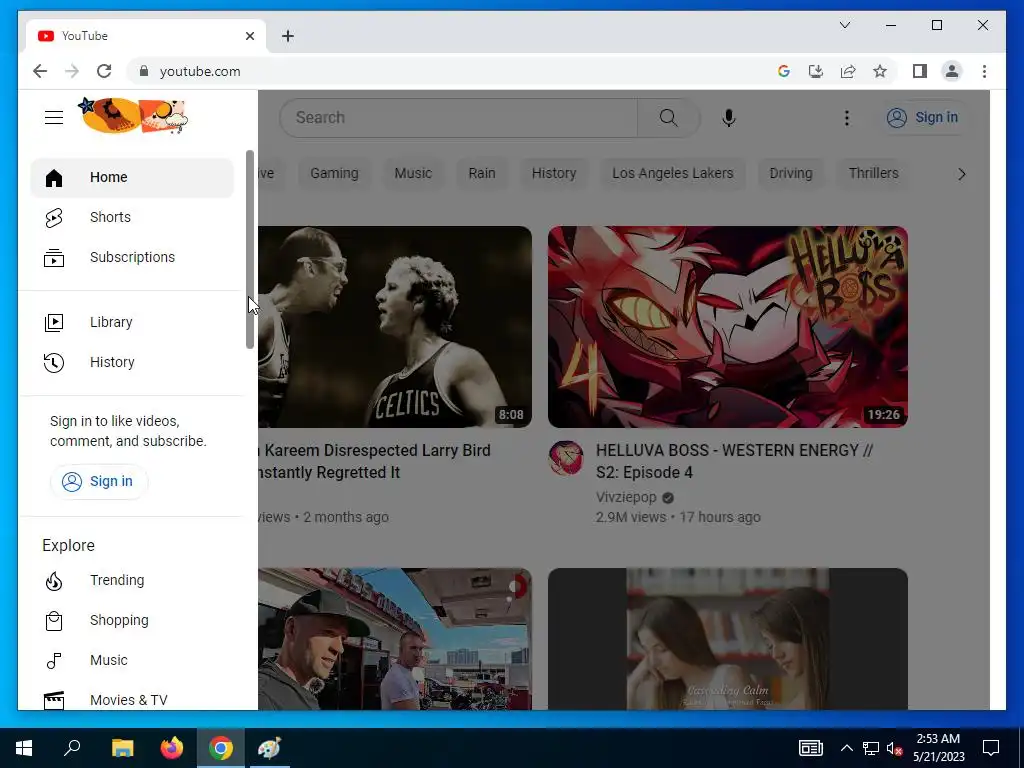This screenshot has width=1024, height=768.
Task: Open the Chrome profile avatar menu
Action: tap(952, 71)
